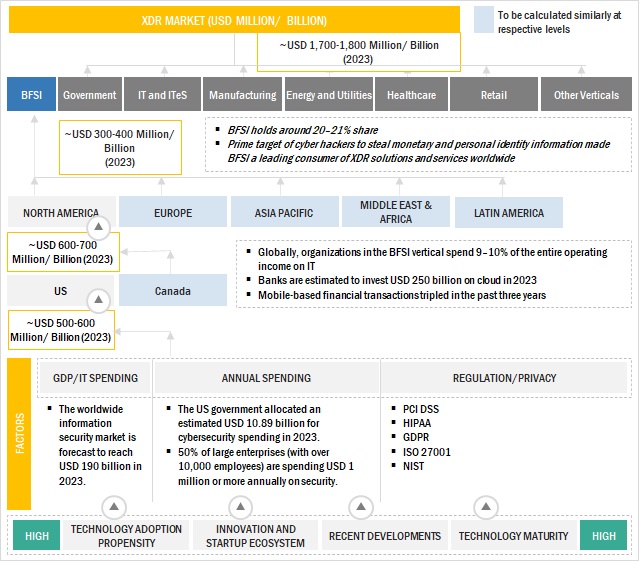Click up-arrow circle above Technology Adoption Propensity
The height and width of the screenshot is (561, 639).
coord(114,506)
